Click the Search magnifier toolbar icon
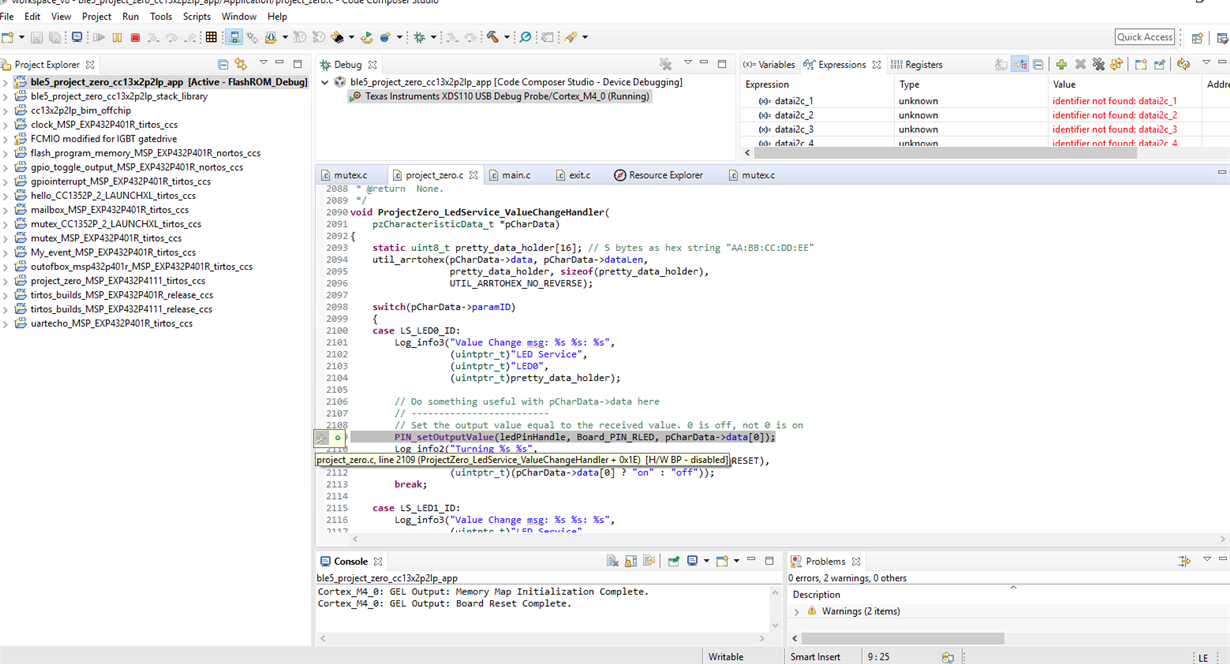 point(525,37)
